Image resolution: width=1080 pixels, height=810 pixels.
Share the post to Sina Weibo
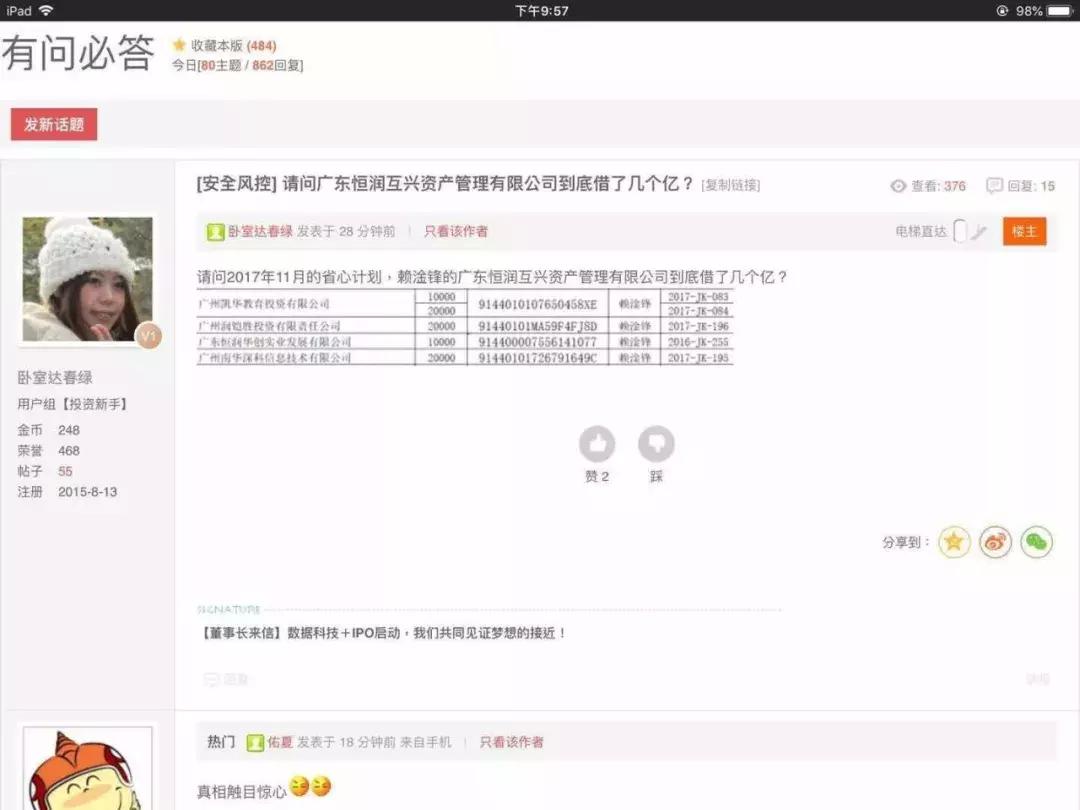[995, 541]
